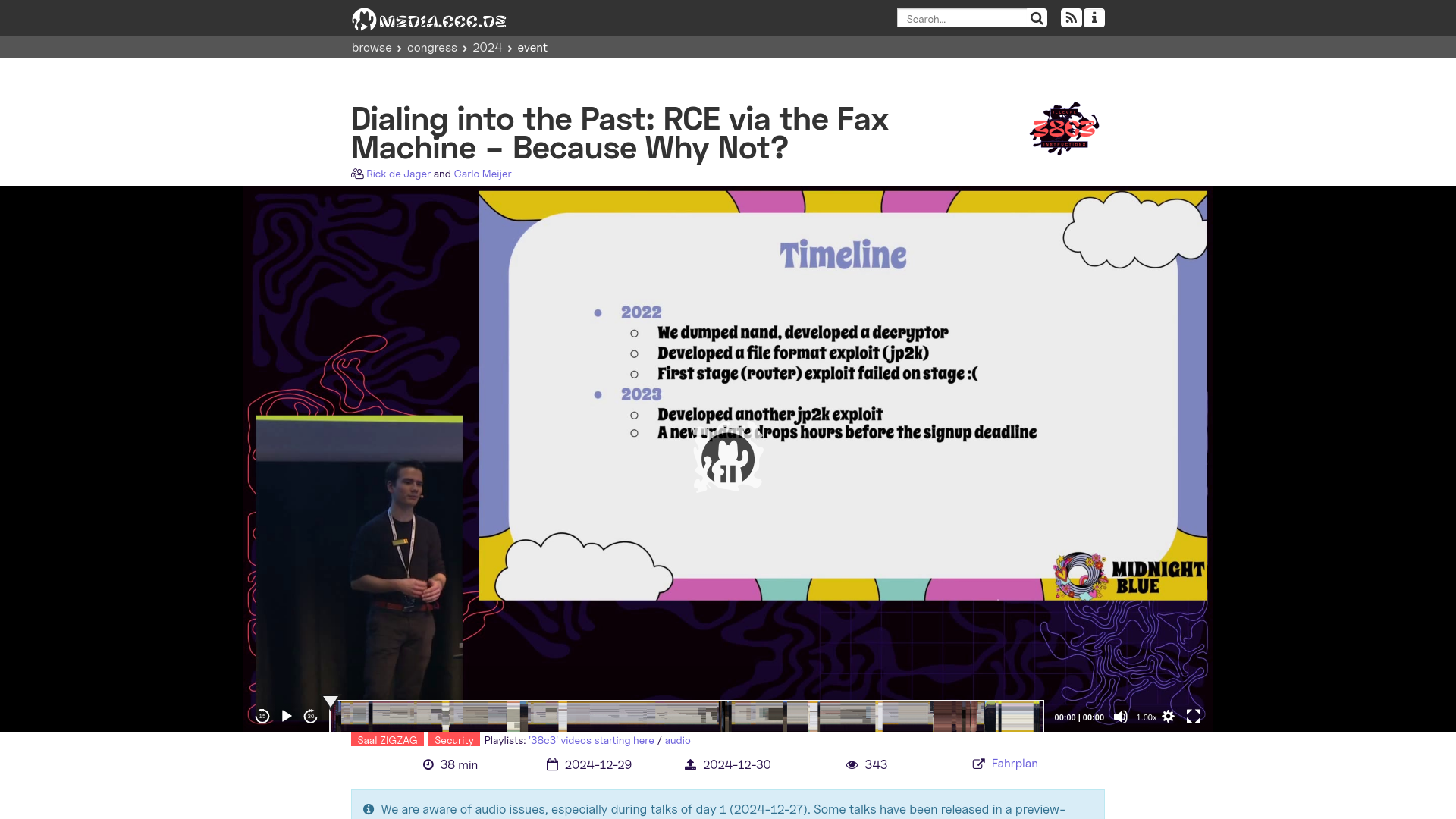Click the Rick de Jager author link
Screen dimensions: 1456x819
pyautogui.click(x=398, y=174)
